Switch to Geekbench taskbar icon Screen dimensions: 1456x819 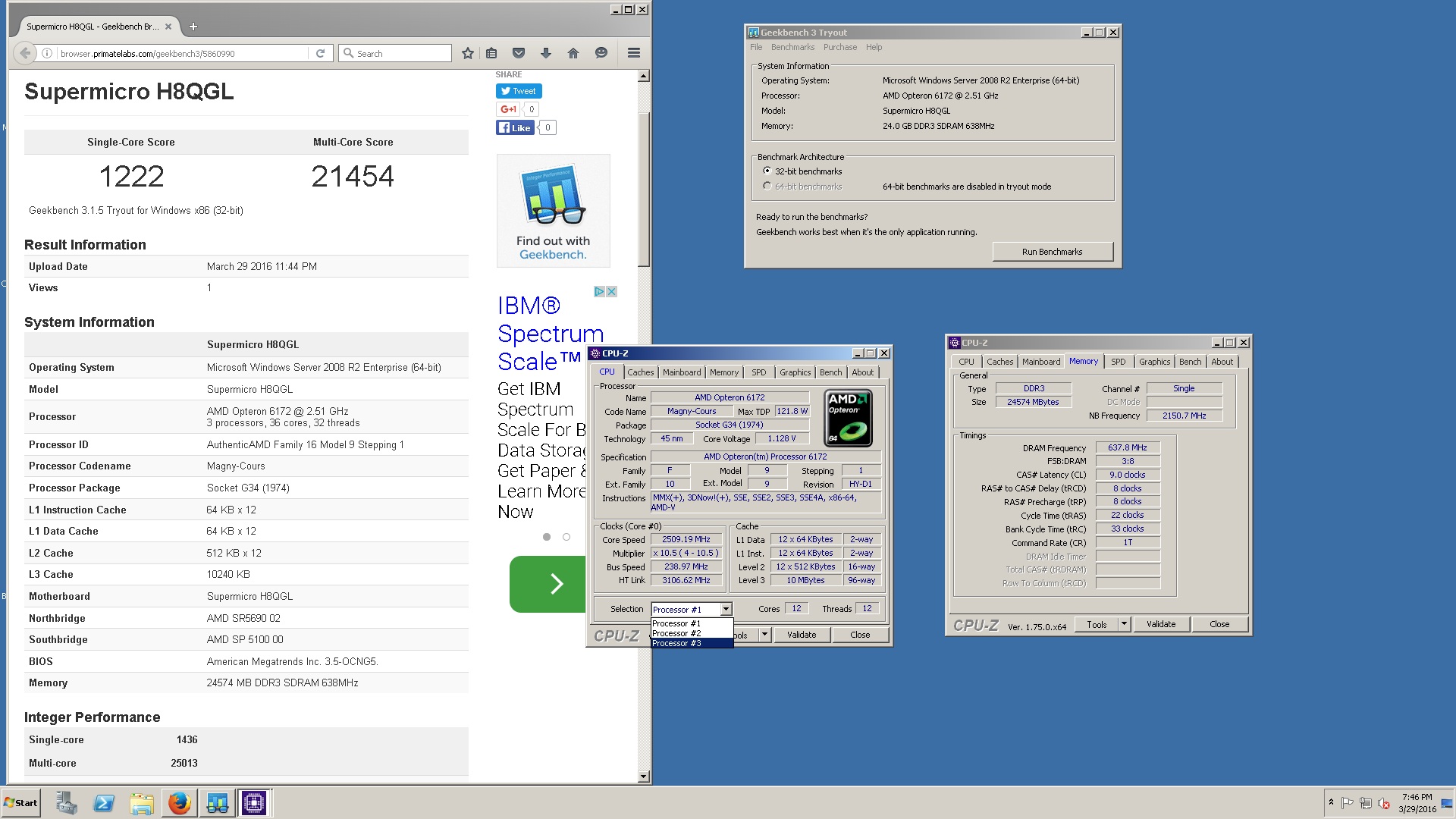coord(217,803)
